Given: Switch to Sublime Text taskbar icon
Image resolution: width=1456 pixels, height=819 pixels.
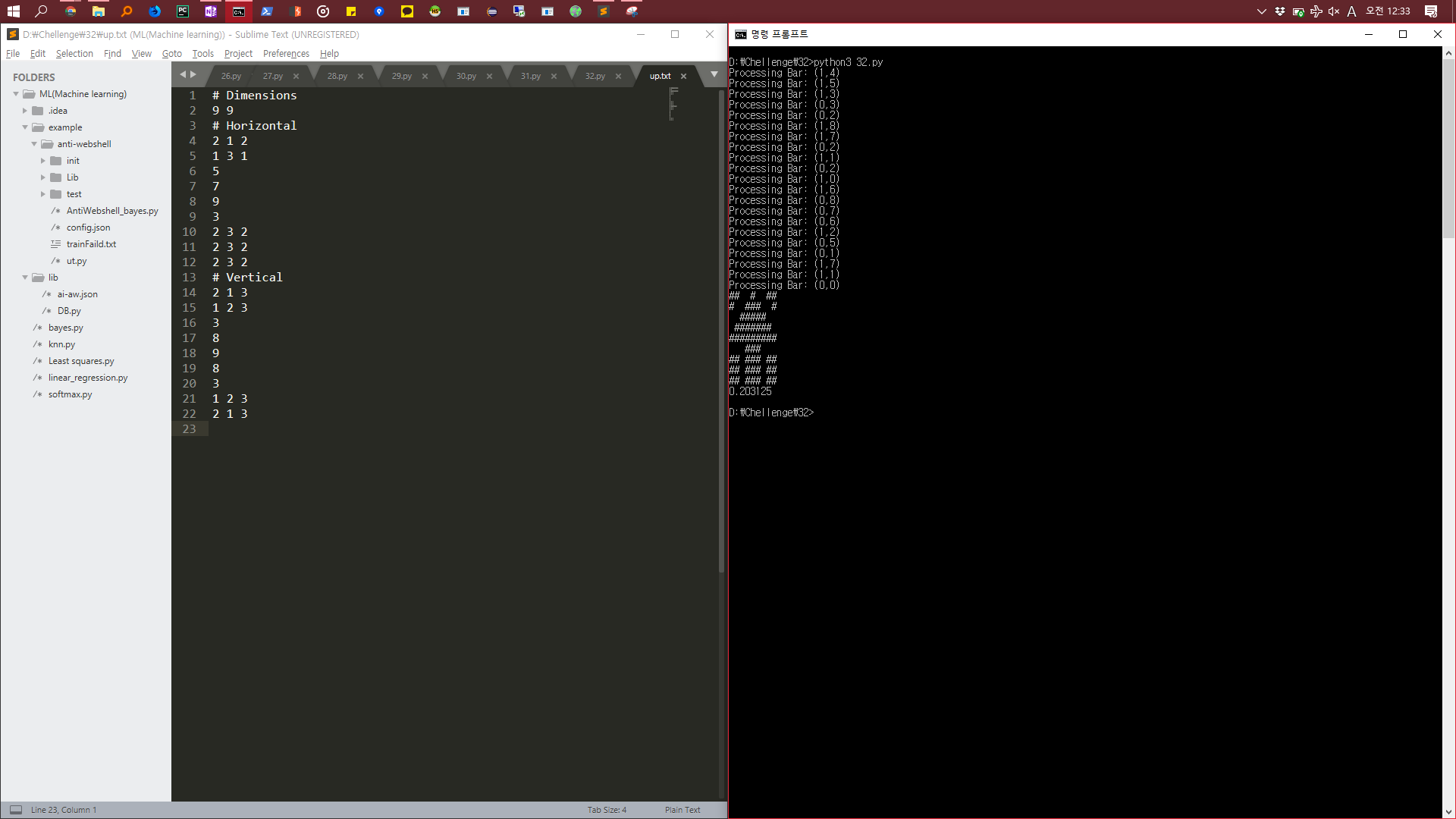Looking at the screenshot, I should pos(604,11).
